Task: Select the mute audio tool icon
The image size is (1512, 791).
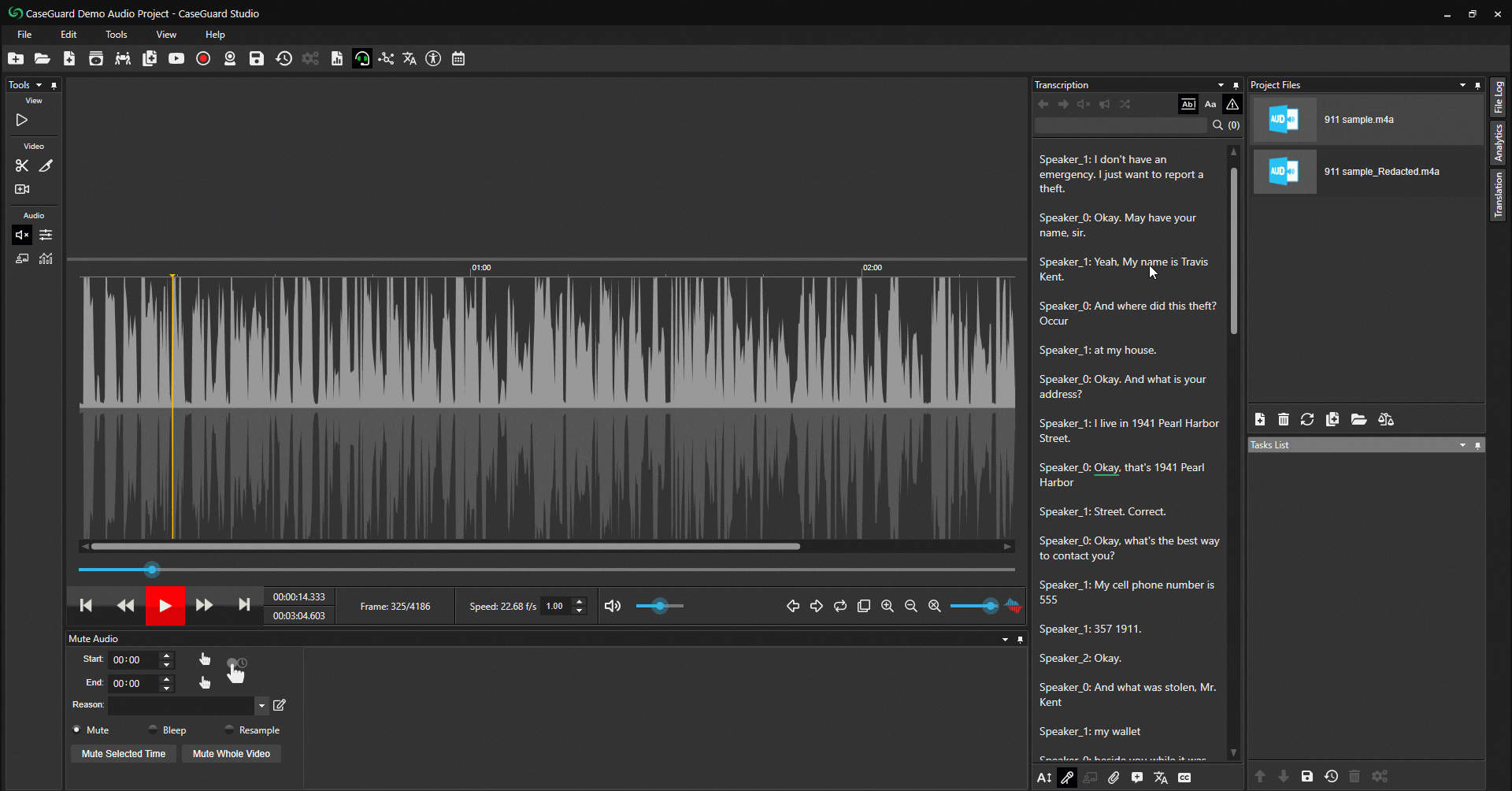Action: (x=22, y=235)
